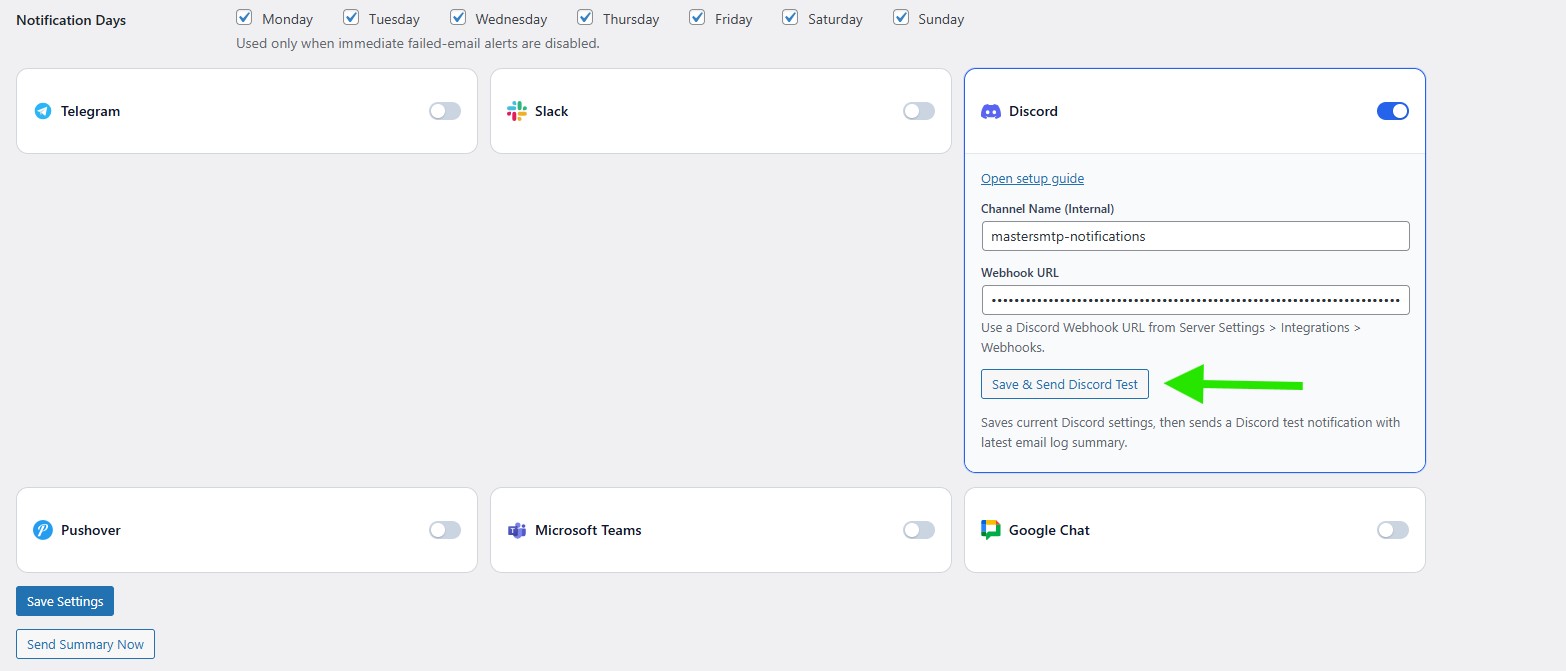
Task: Uncheck the Monday checkbox
Action: pos(244,17)
